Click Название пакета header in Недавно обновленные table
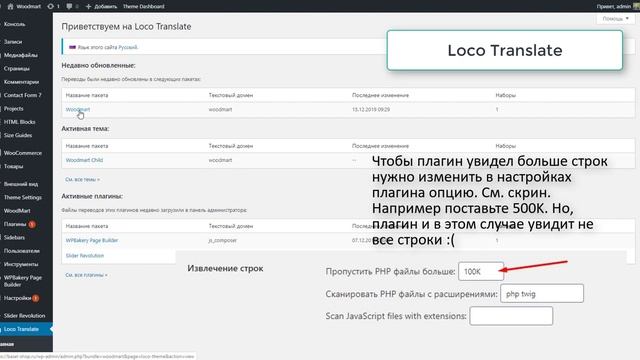 [x=87, y=95]
